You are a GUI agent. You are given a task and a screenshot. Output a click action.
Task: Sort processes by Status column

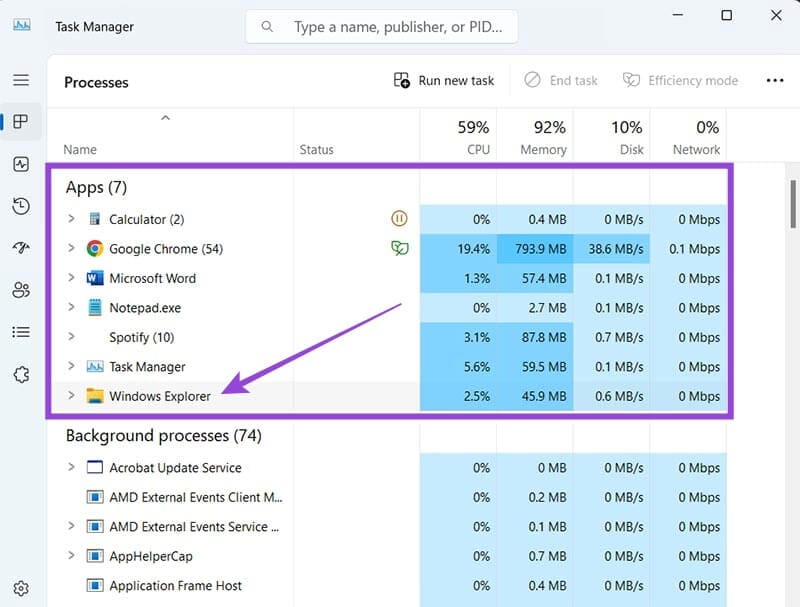357,136
